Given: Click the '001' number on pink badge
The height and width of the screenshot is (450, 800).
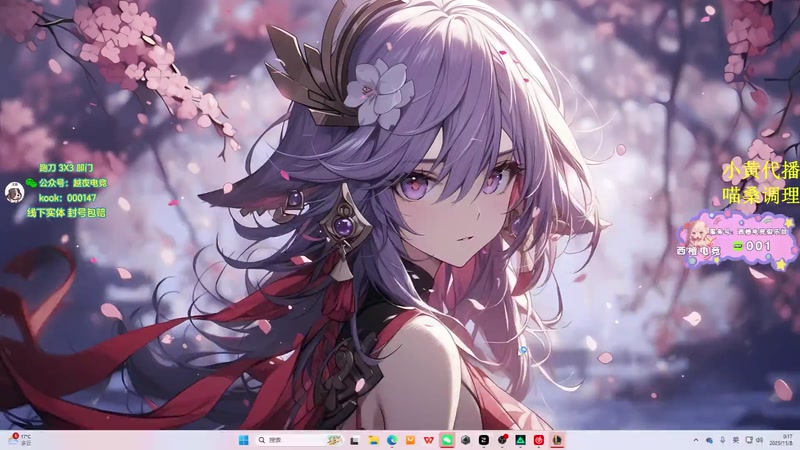Looking at the screenshot, I should click(x=758, y=246).
